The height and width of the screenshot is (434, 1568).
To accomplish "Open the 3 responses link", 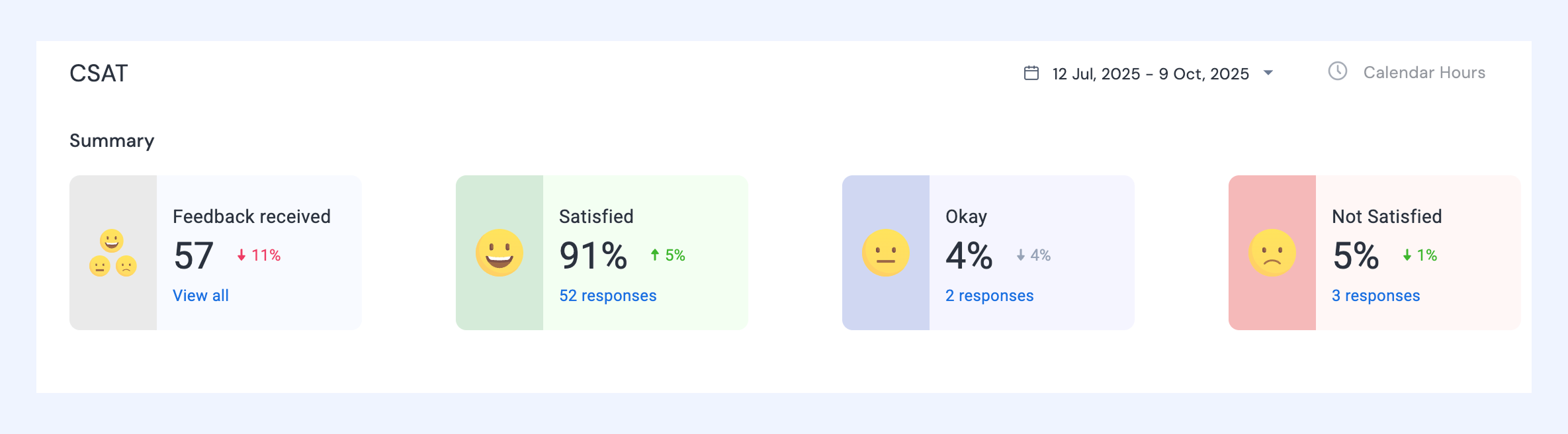I will tap(1375, 296).
